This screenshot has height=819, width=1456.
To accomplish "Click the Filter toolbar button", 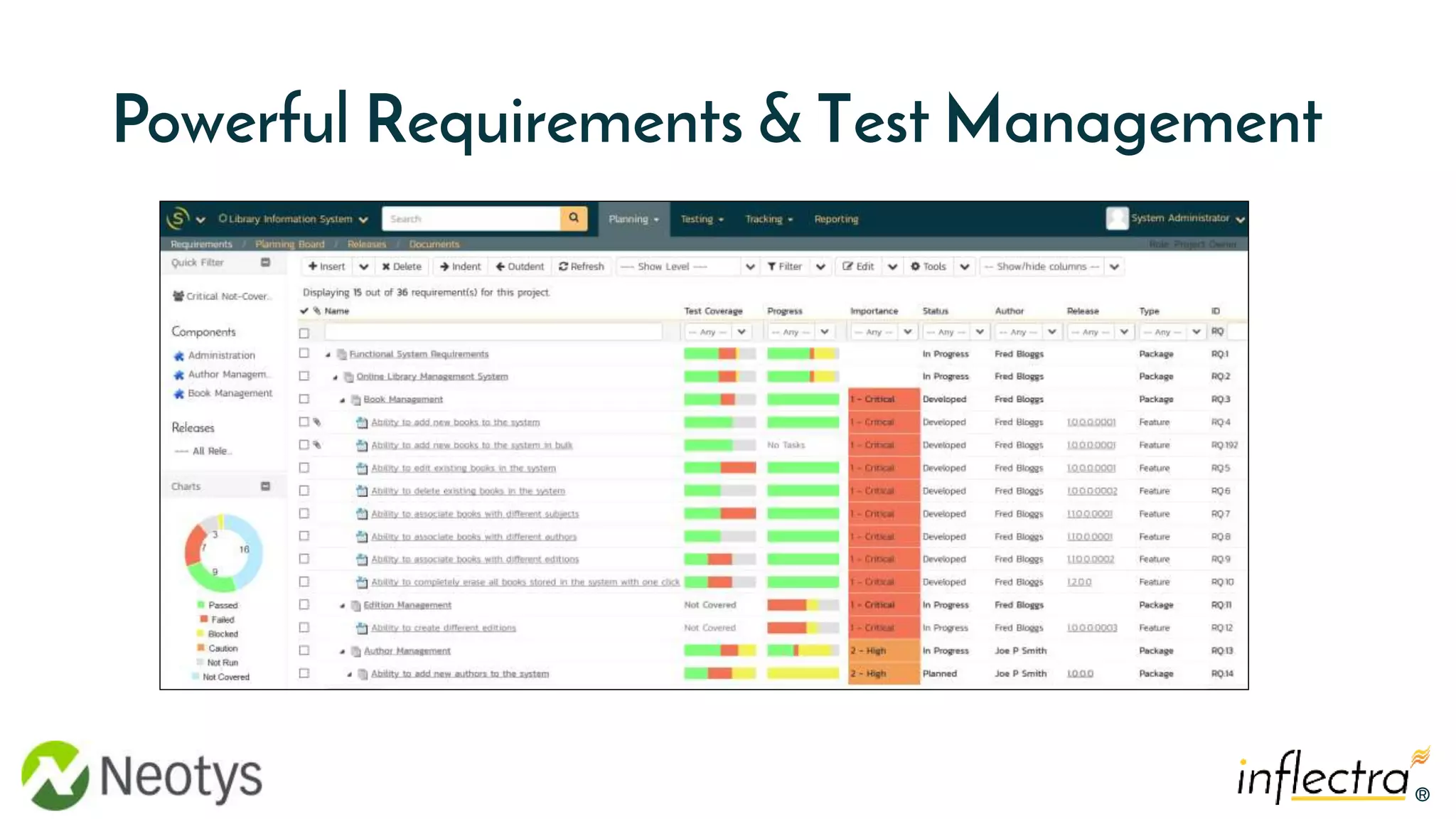I will point(785,267).
